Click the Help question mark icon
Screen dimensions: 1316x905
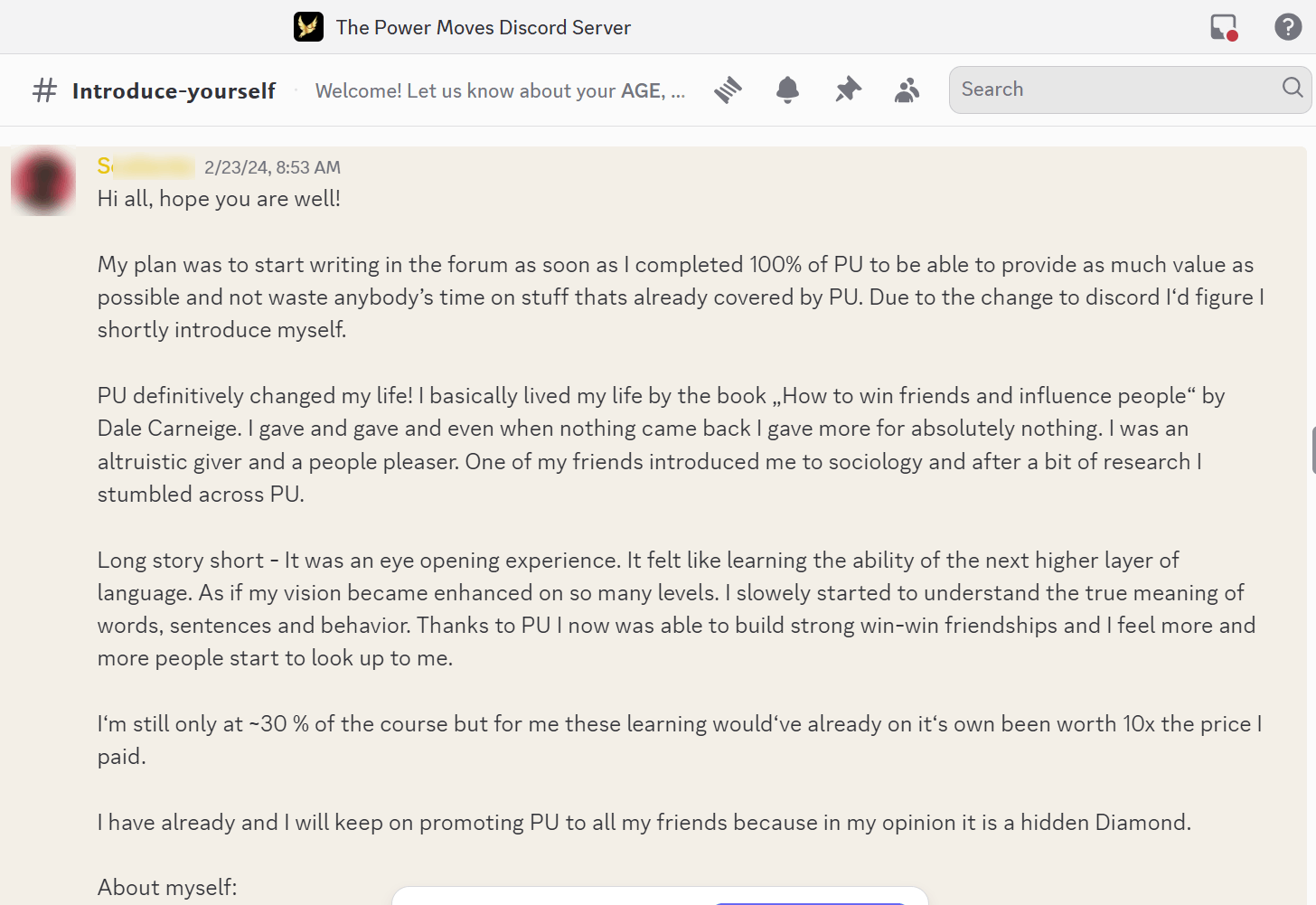pyautogui.click(x=1288, y=27)
